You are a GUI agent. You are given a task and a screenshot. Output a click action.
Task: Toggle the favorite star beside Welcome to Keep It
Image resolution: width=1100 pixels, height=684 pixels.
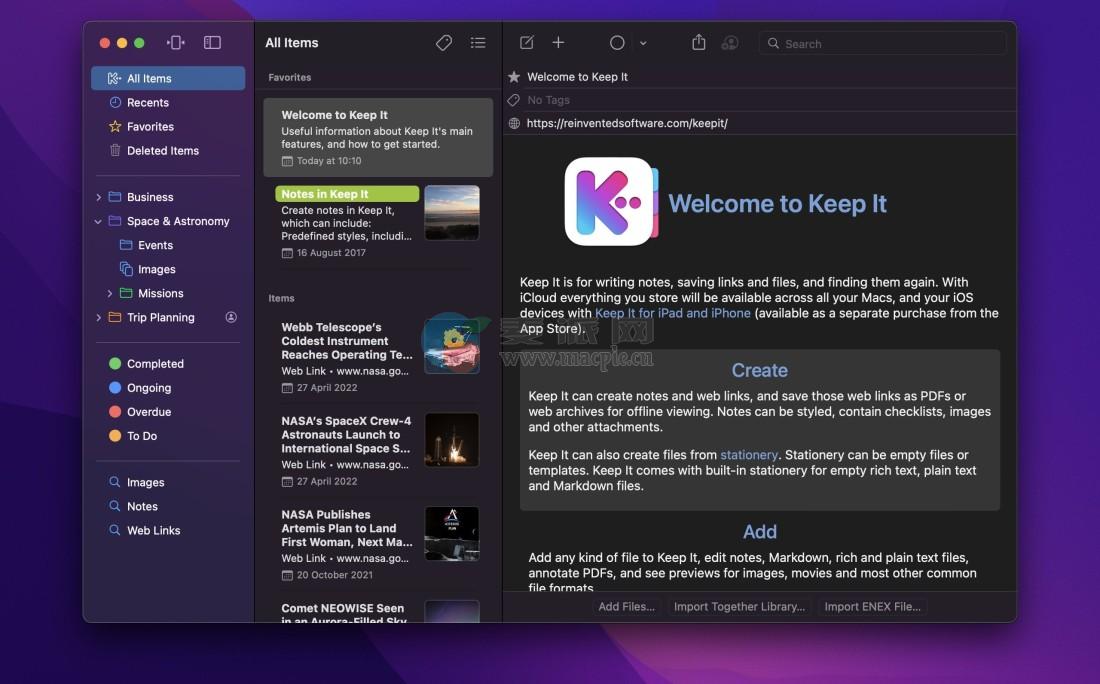click(x=514, y=76)
